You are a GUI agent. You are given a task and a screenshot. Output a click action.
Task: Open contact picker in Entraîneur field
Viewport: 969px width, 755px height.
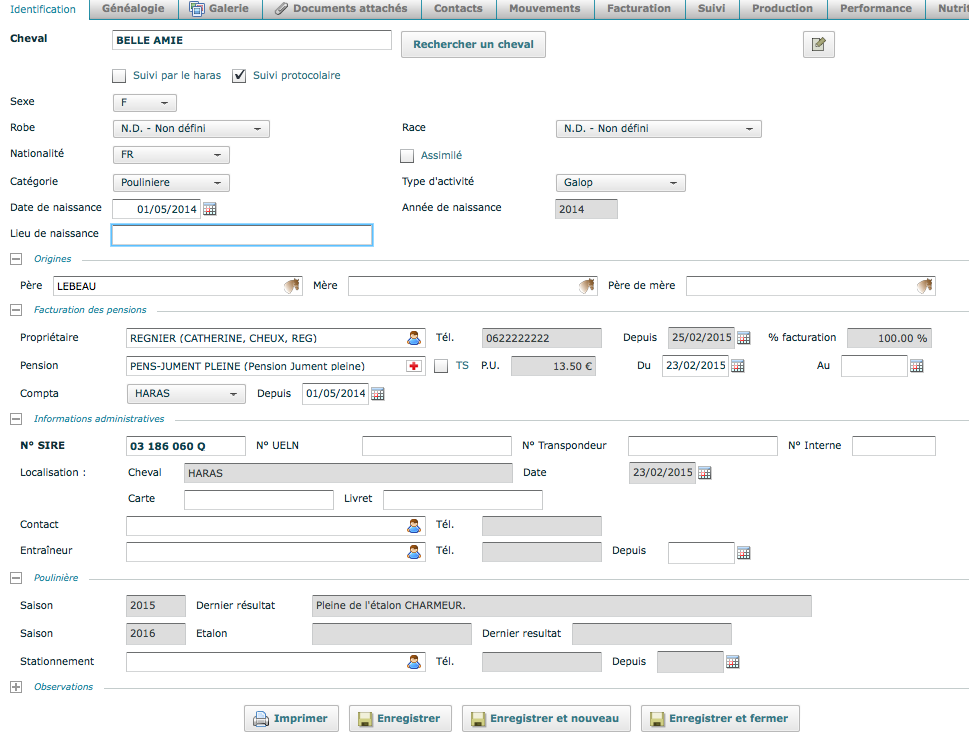tap(414, 551)
